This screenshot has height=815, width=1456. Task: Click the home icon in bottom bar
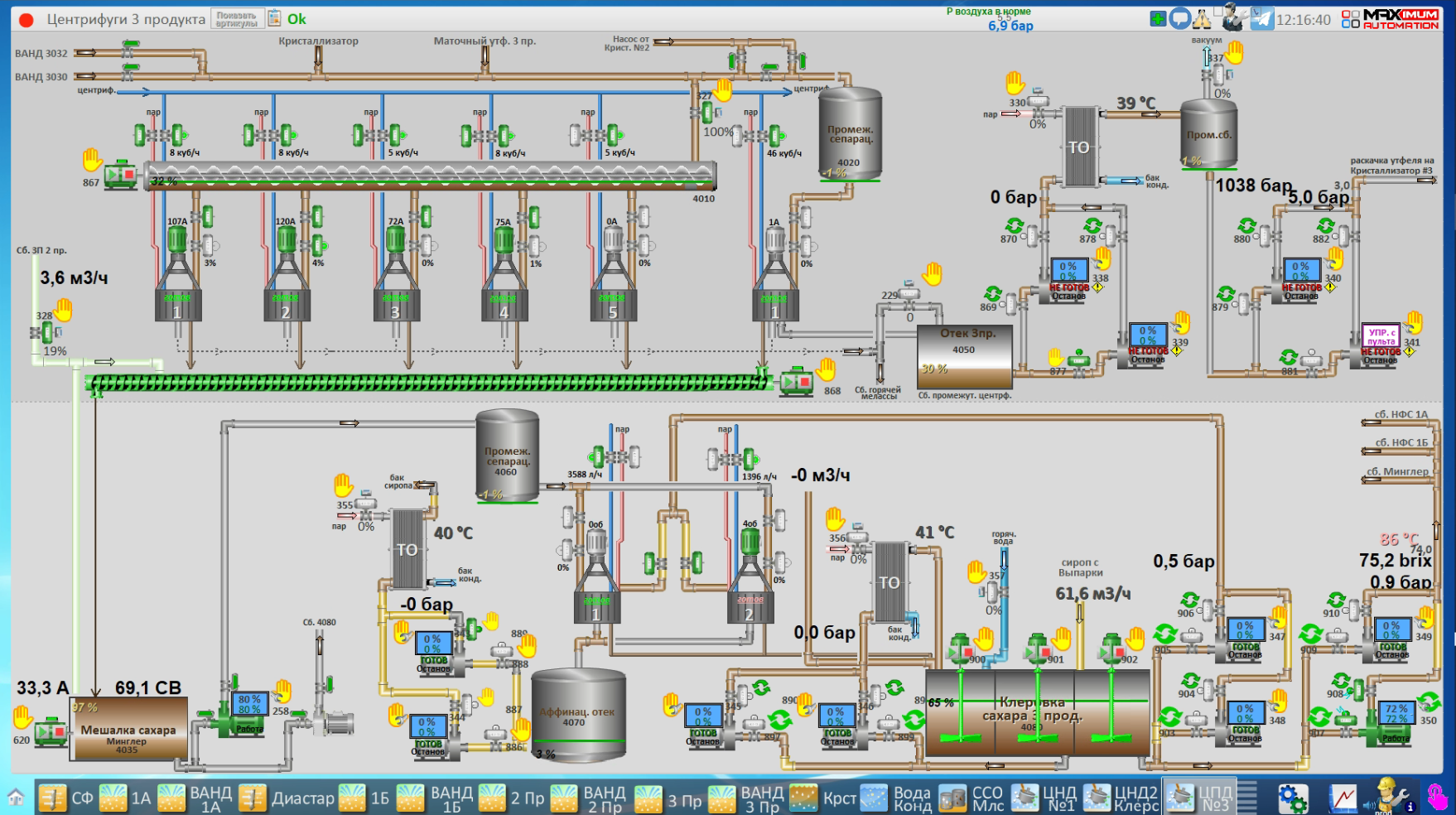16,798
